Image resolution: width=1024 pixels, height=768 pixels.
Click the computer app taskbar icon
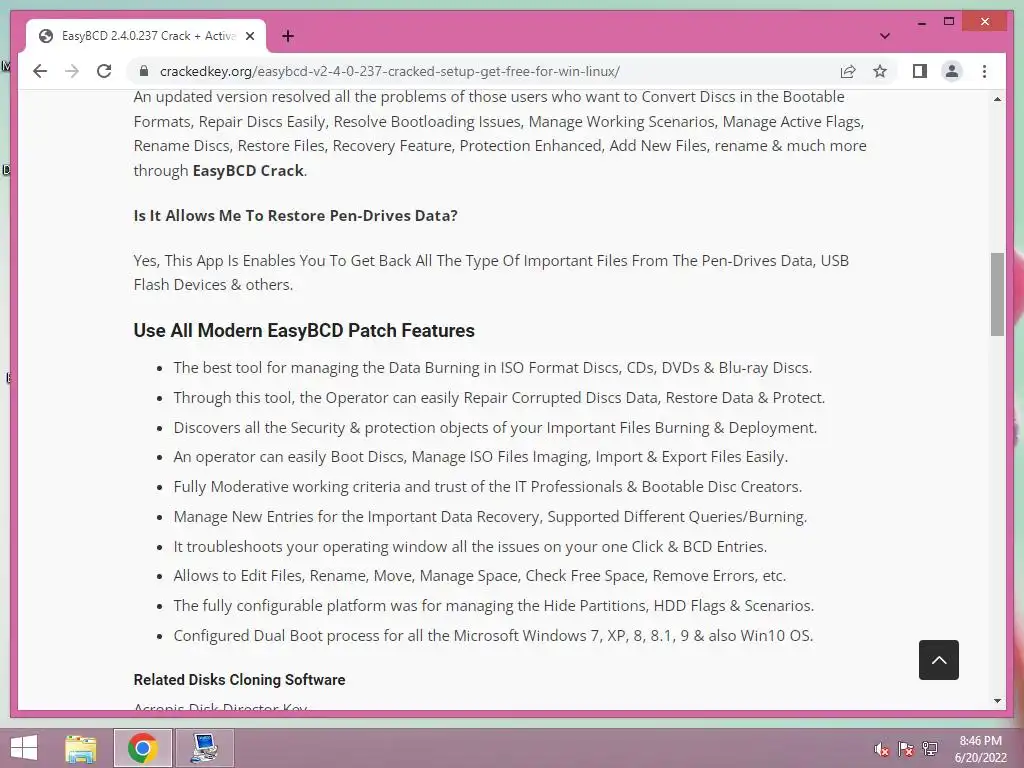pos(204,748)
